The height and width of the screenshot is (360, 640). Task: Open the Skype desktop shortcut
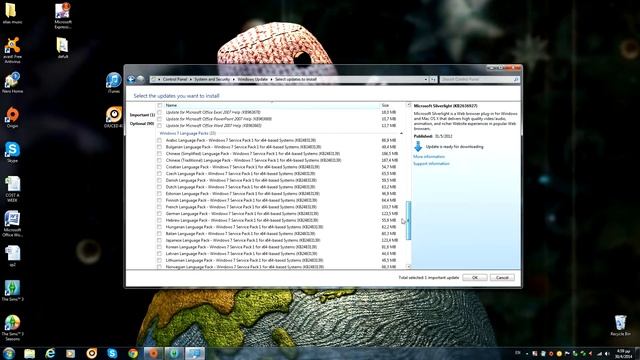pyautogui.click(x=12, y=152)
